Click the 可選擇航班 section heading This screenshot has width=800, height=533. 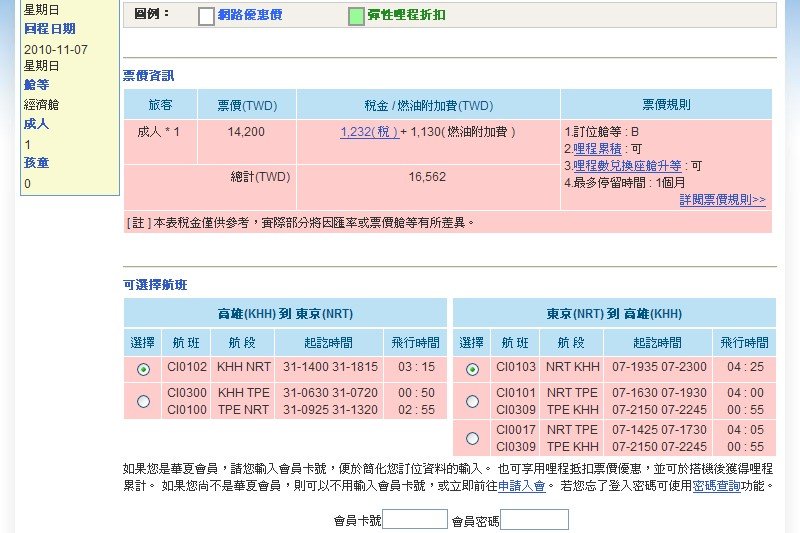click(x=155, y=285)
